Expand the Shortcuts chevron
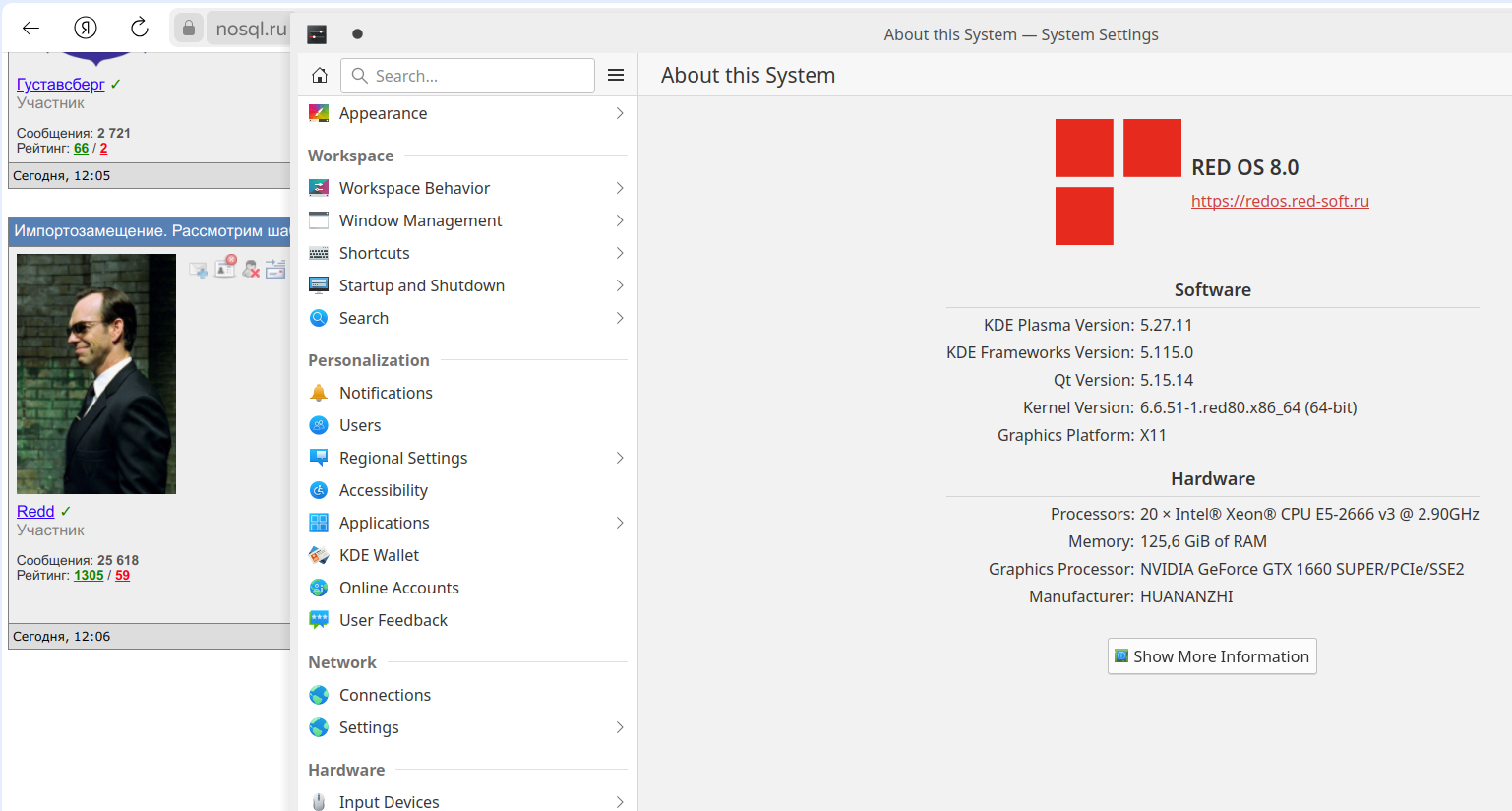 click(x=620, y=253)
